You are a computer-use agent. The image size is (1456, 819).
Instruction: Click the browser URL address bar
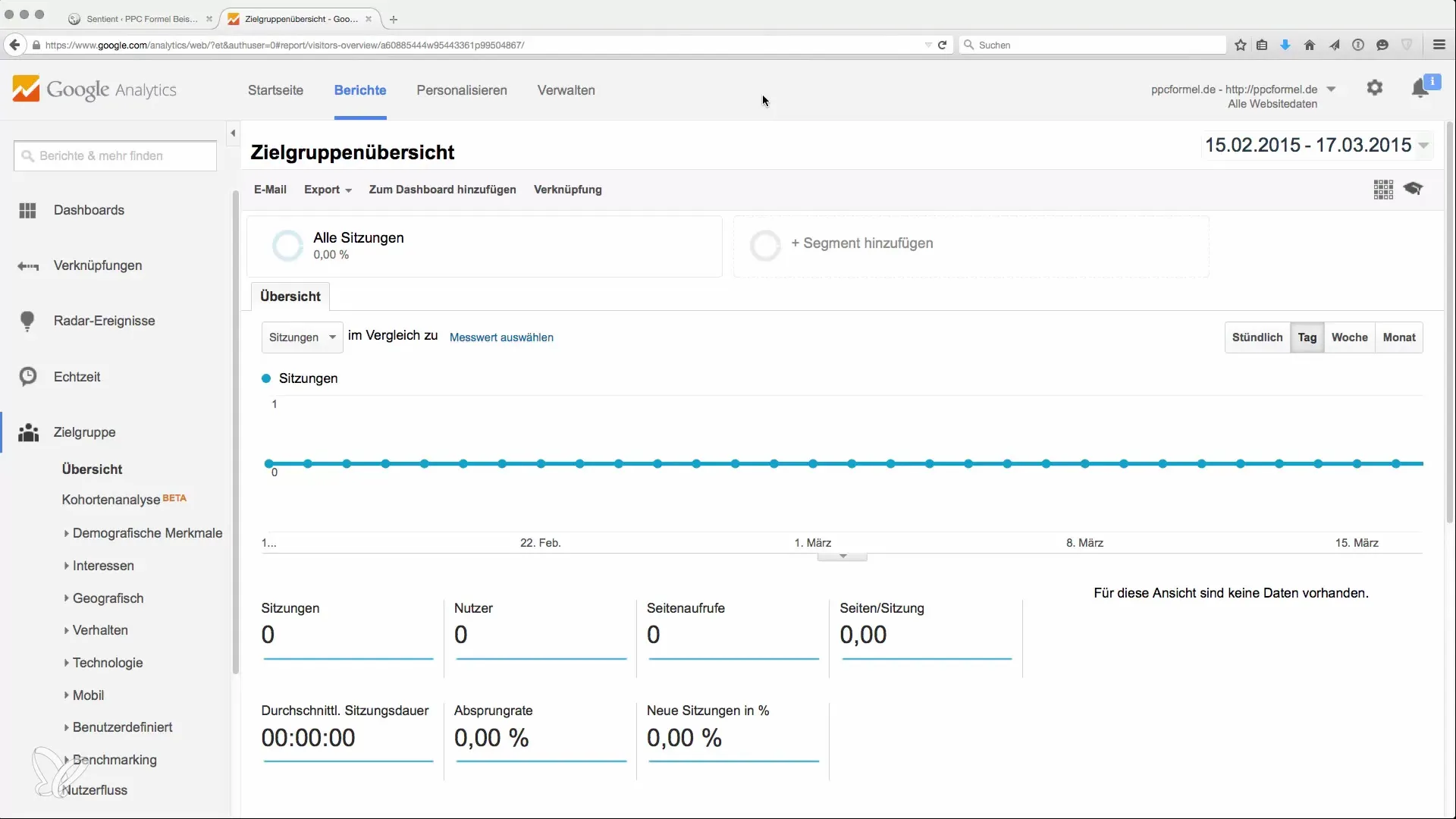(485, 45)
